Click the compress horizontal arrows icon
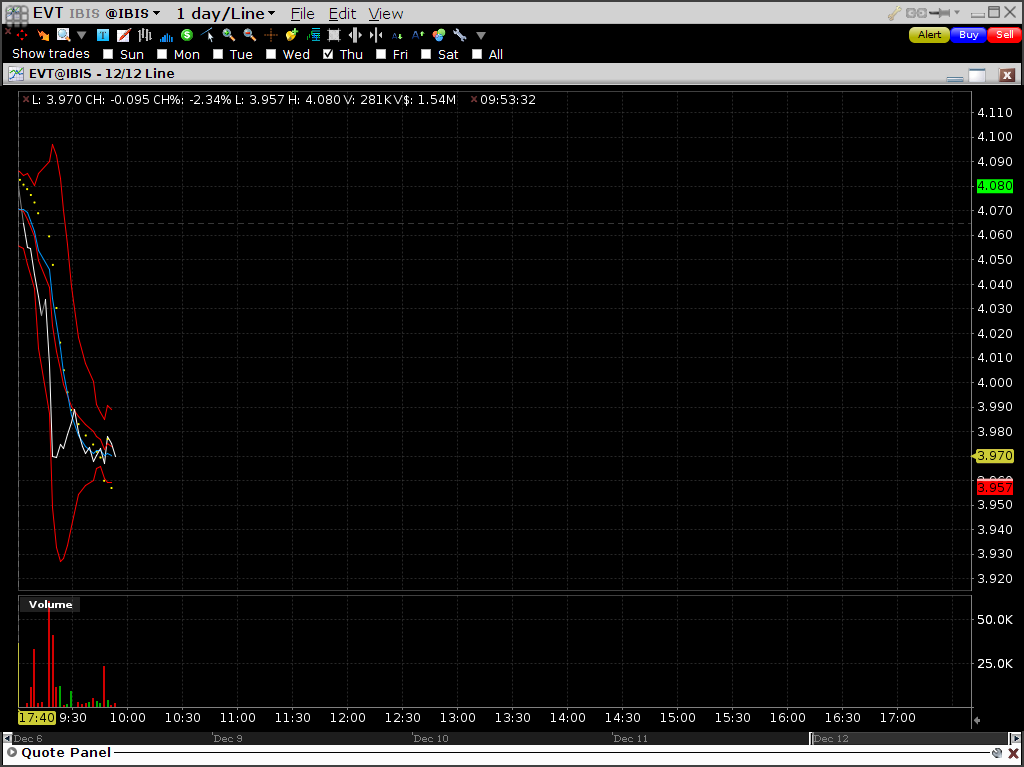The width and height of the screenshot is (1024, 767). [376, 35]
